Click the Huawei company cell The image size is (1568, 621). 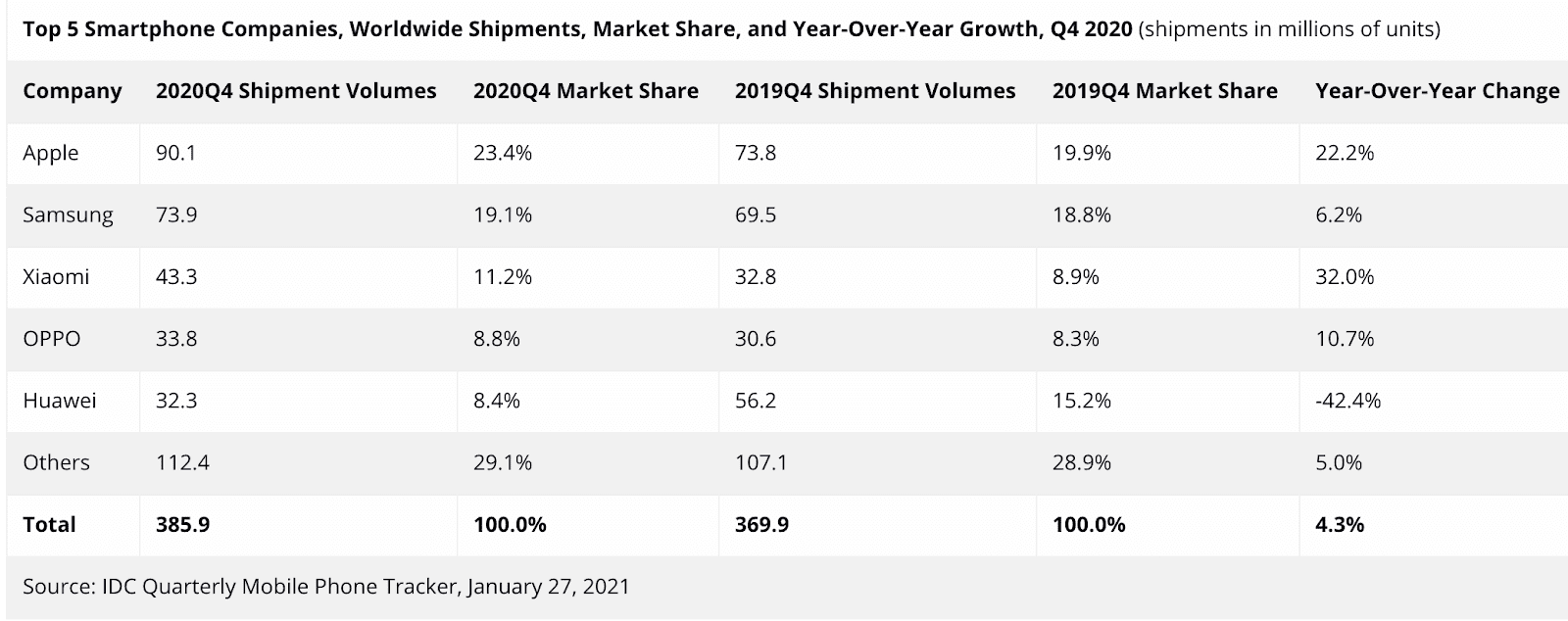pyautogui.click(x=60, y=401)
